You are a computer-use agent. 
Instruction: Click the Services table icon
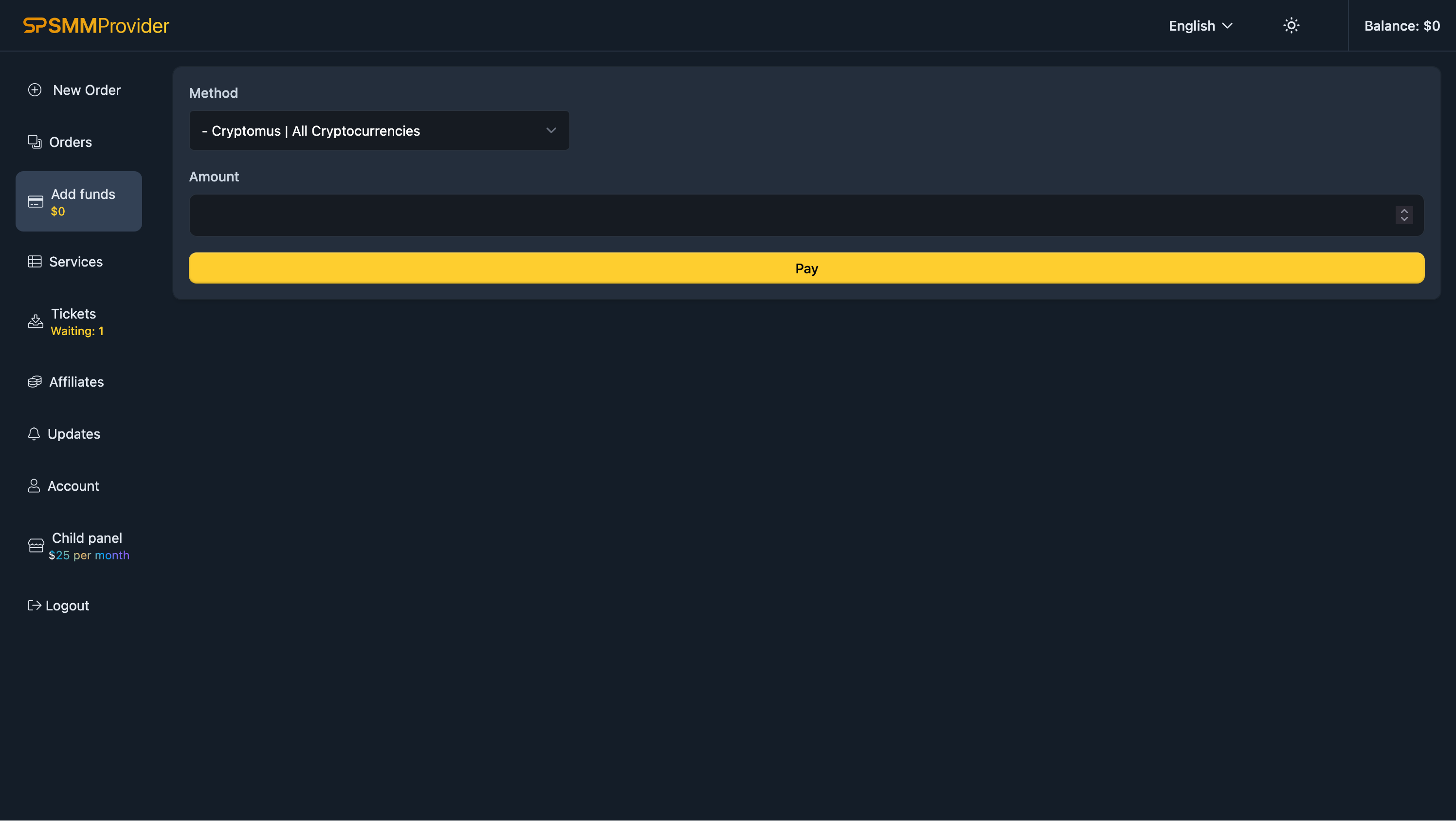(35, 262)
